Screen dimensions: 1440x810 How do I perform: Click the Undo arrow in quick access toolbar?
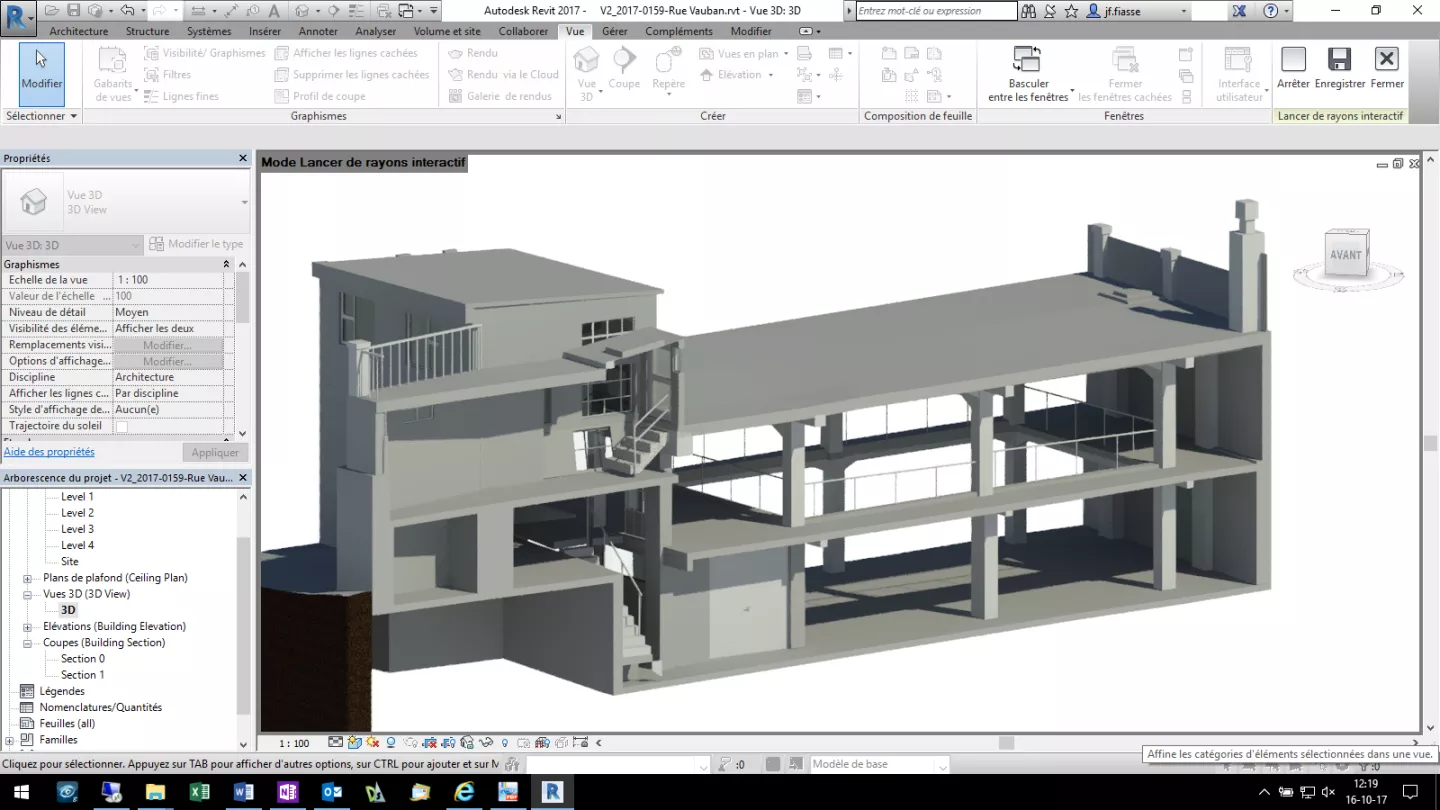[x=127, y=11]
